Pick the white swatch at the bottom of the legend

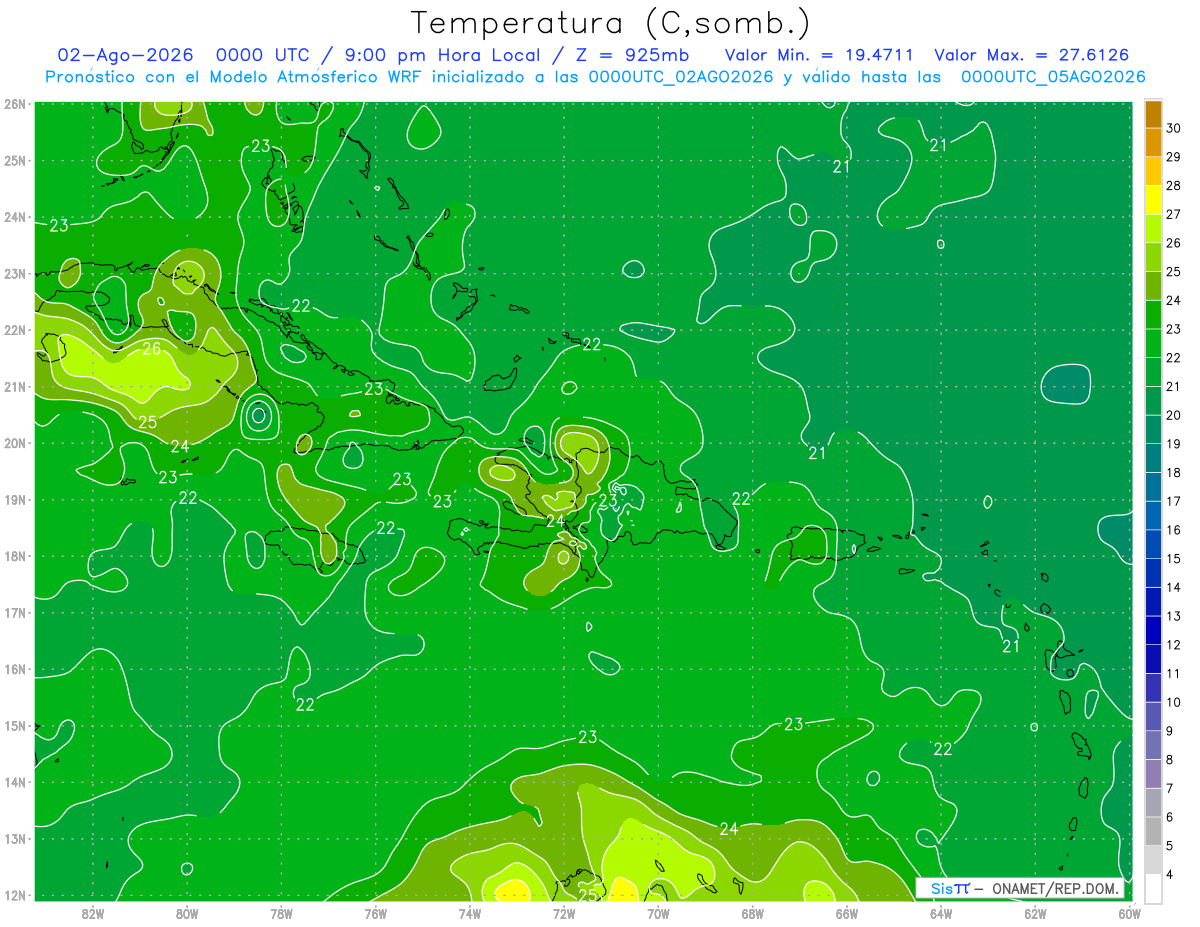(x=1153, y=888)
